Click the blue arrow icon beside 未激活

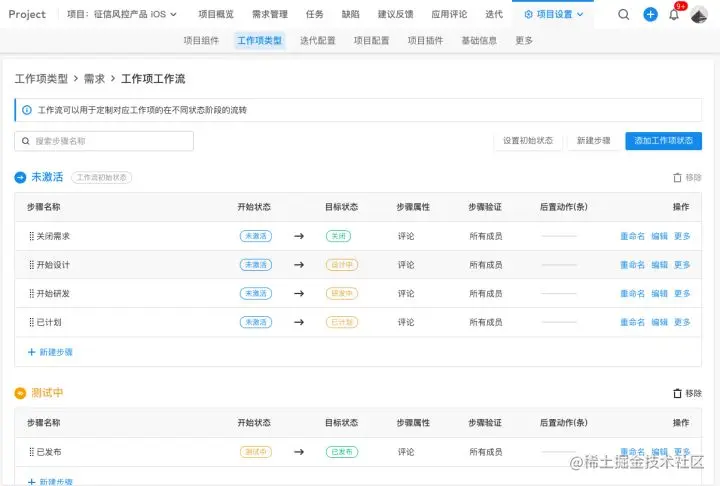[x=20, y=177]
